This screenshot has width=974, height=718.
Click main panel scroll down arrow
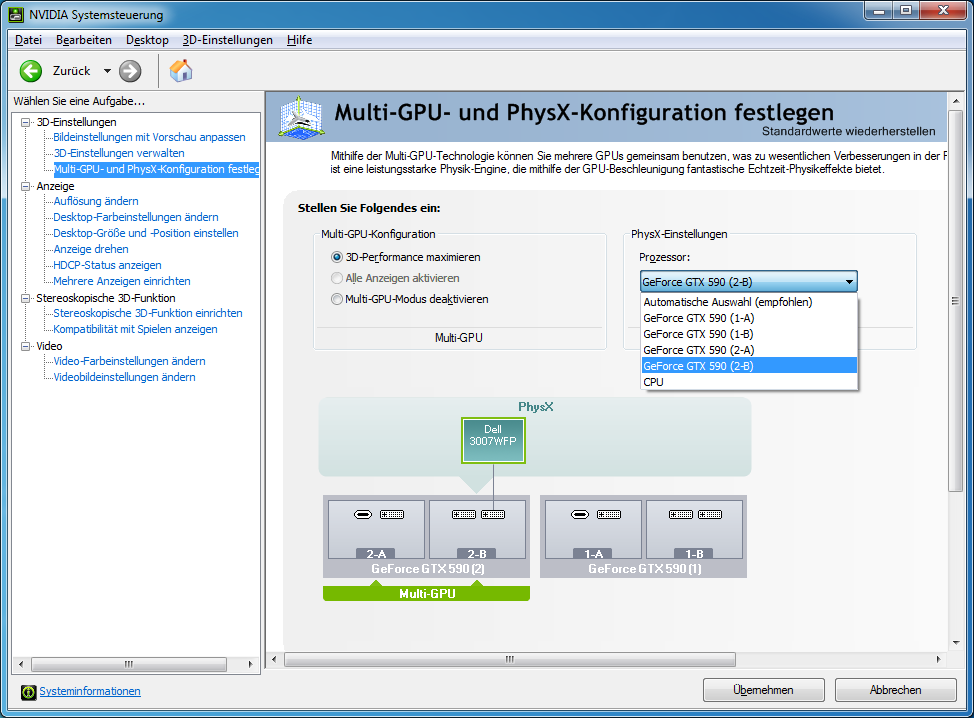tap(955, 643)
